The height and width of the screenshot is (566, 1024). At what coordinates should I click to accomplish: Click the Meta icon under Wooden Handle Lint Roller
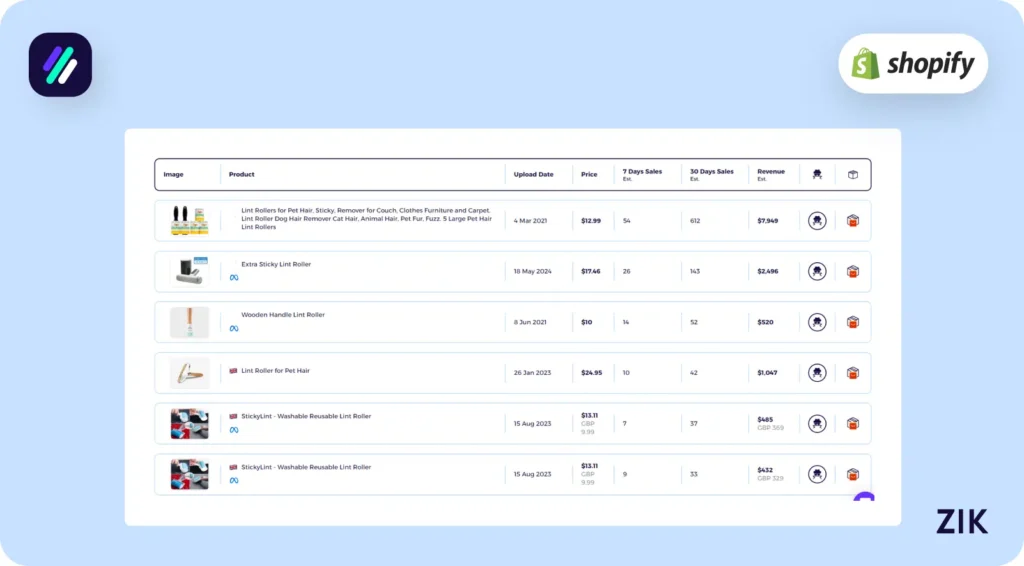[x=234, y=328]
